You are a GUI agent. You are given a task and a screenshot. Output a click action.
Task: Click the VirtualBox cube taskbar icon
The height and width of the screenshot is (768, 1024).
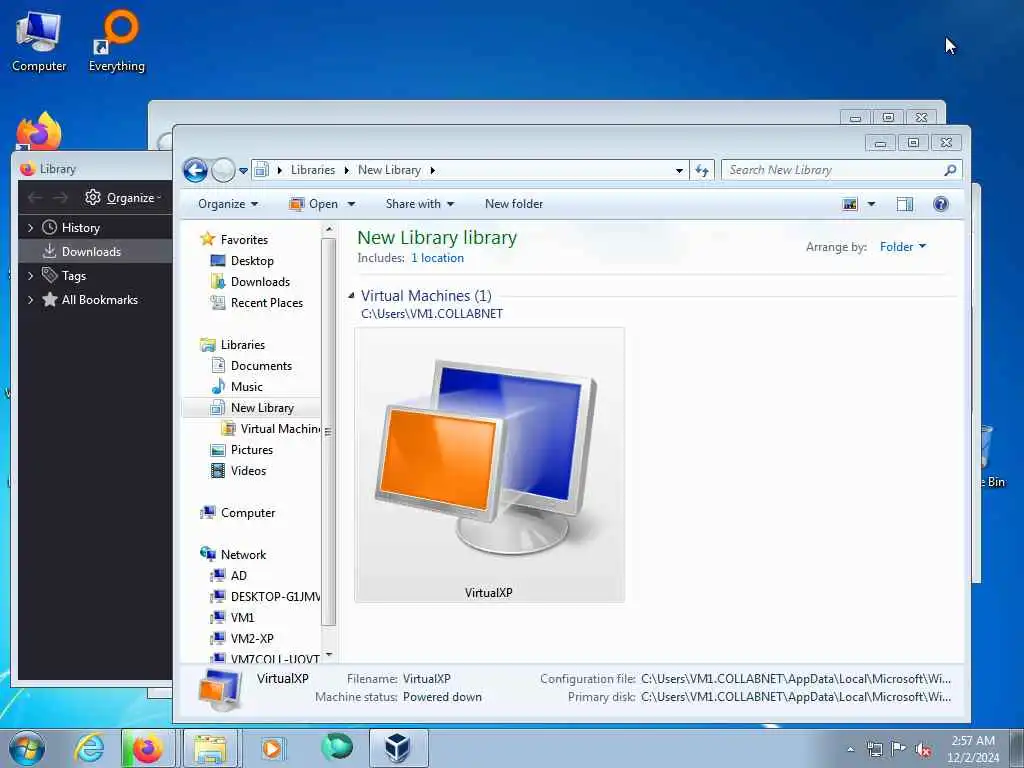pyautogui.click(x=398, y=748)
